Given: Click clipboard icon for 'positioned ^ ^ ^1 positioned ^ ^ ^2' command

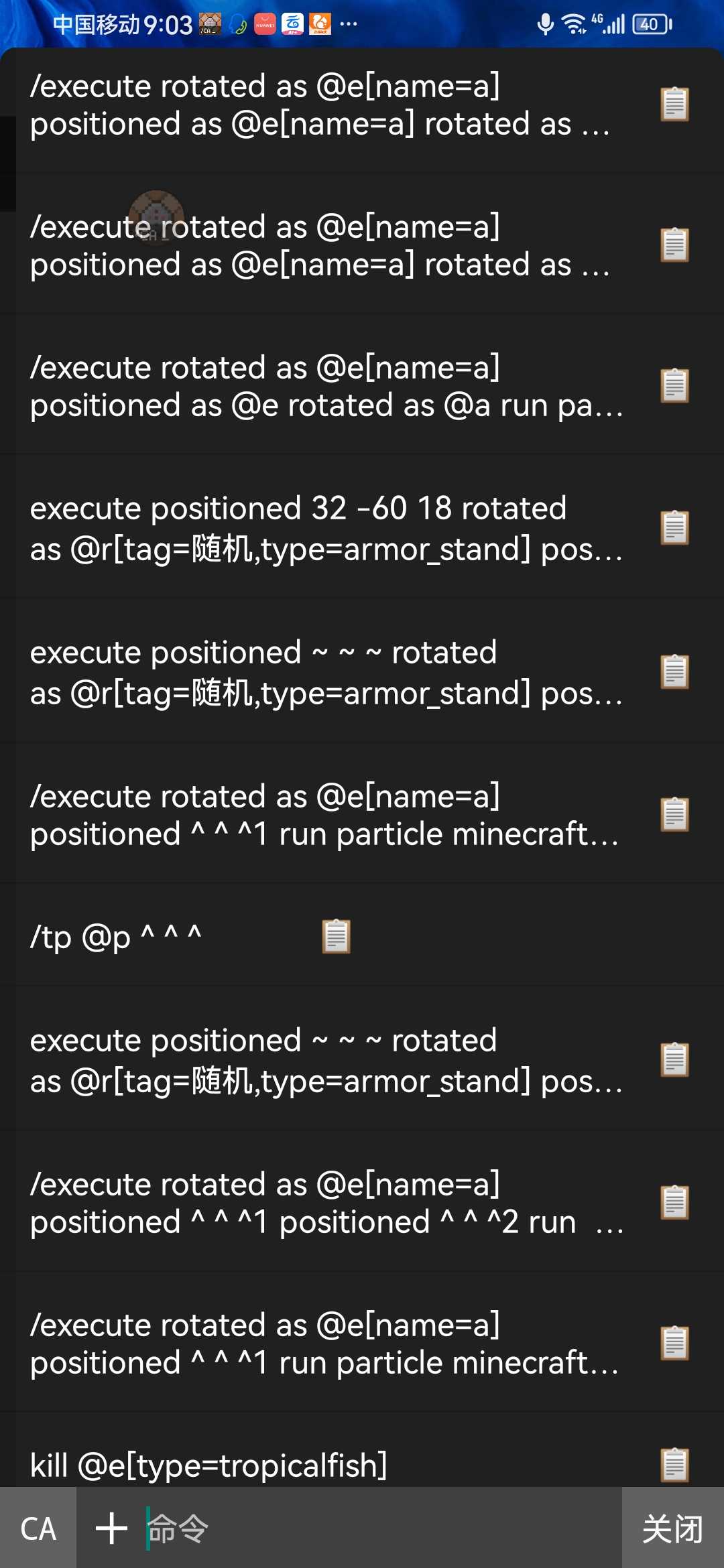Looking at the screenshot, I should click(x=674, y=1202).
